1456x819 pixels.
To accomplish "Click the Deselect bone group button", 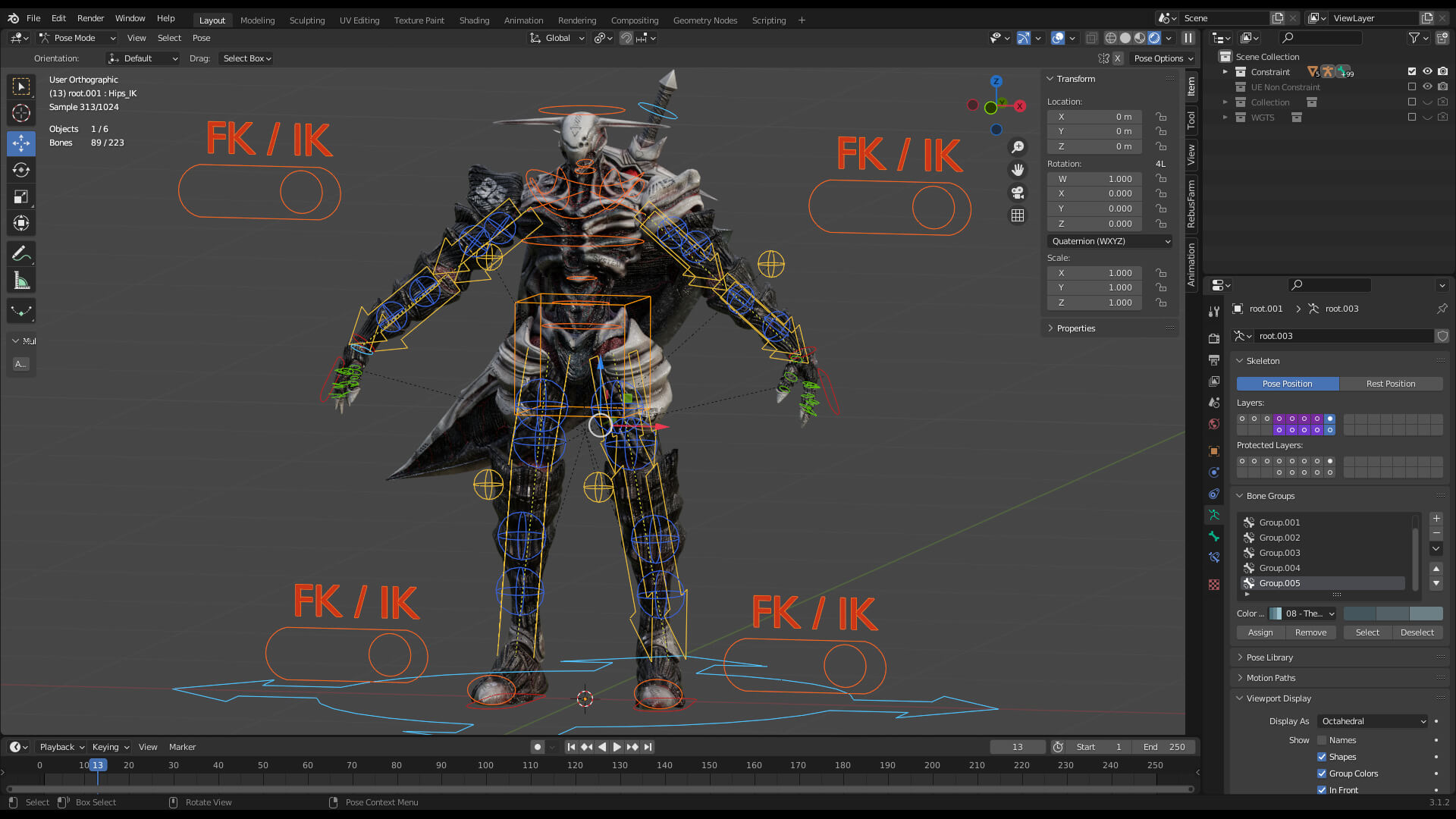I will coord(1417,632).
